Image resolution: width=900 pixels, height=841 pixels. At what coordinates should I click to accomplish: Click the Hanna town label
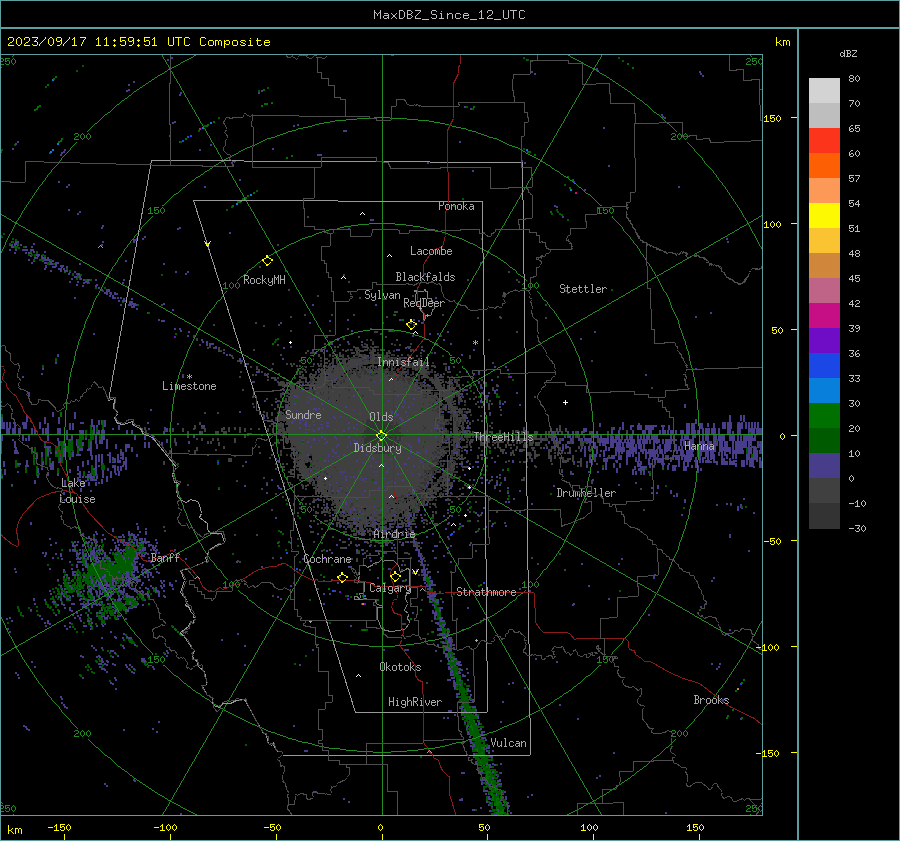click(x=699, y=446)
